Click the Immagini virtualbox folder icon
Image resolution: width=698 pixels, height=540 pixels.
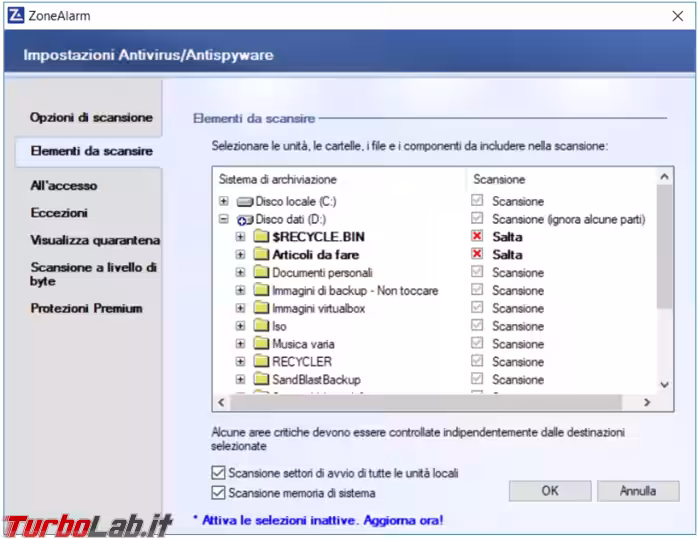(262, 308)
